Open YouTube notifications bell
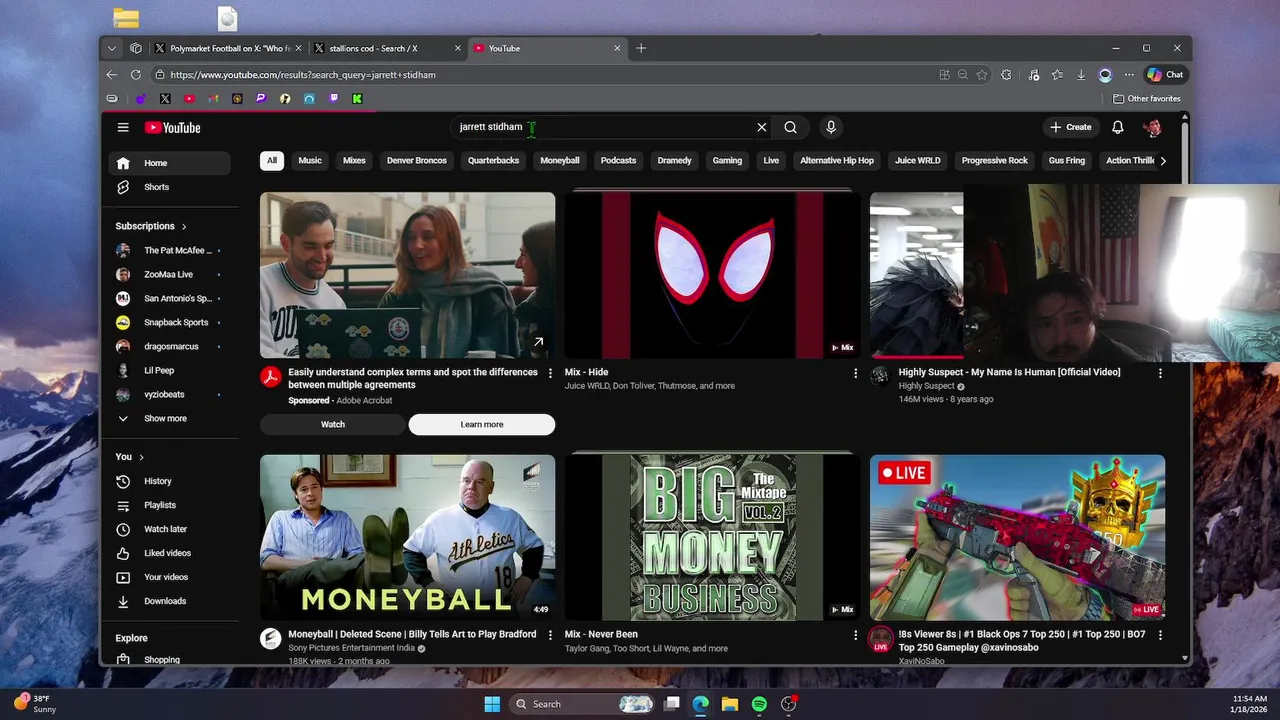Screen dimensions: 1280x720 tap(1118, 127)
